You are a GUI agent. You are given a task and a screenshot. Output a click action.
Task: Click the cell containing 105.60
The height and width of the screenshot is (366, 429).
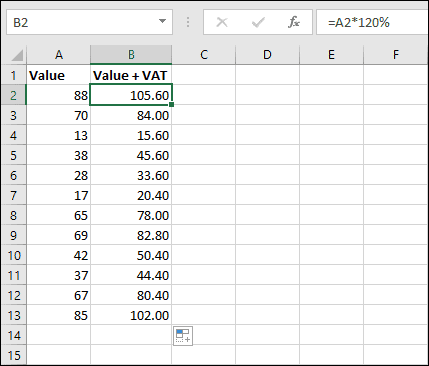[131, 95]
